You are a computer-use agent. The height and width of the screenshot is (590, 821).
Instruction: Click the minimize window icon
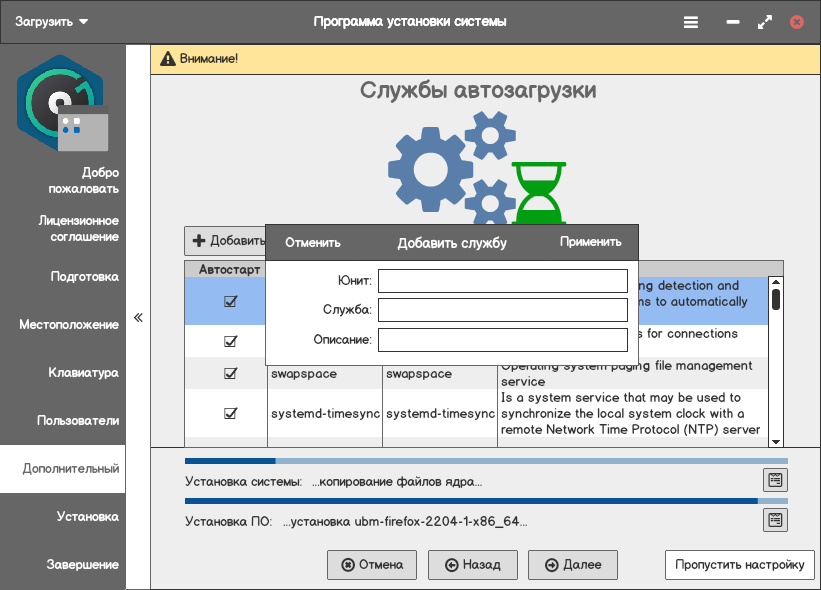736,22
